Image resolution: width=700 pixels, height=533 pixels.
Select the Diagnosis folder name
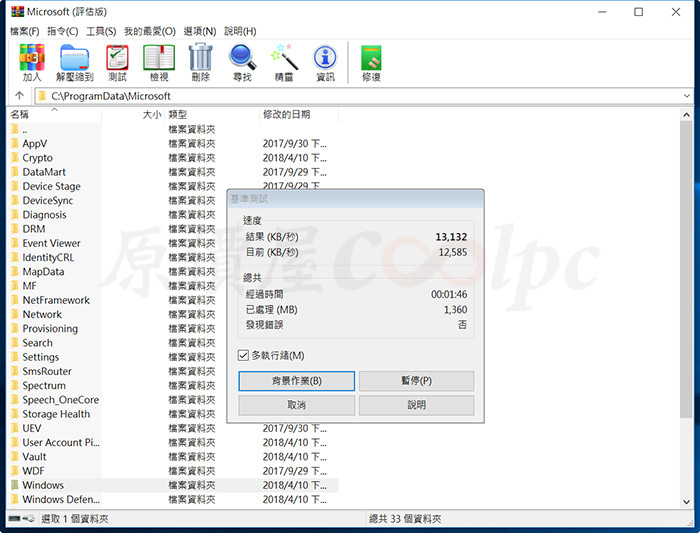tap(44, 215)
